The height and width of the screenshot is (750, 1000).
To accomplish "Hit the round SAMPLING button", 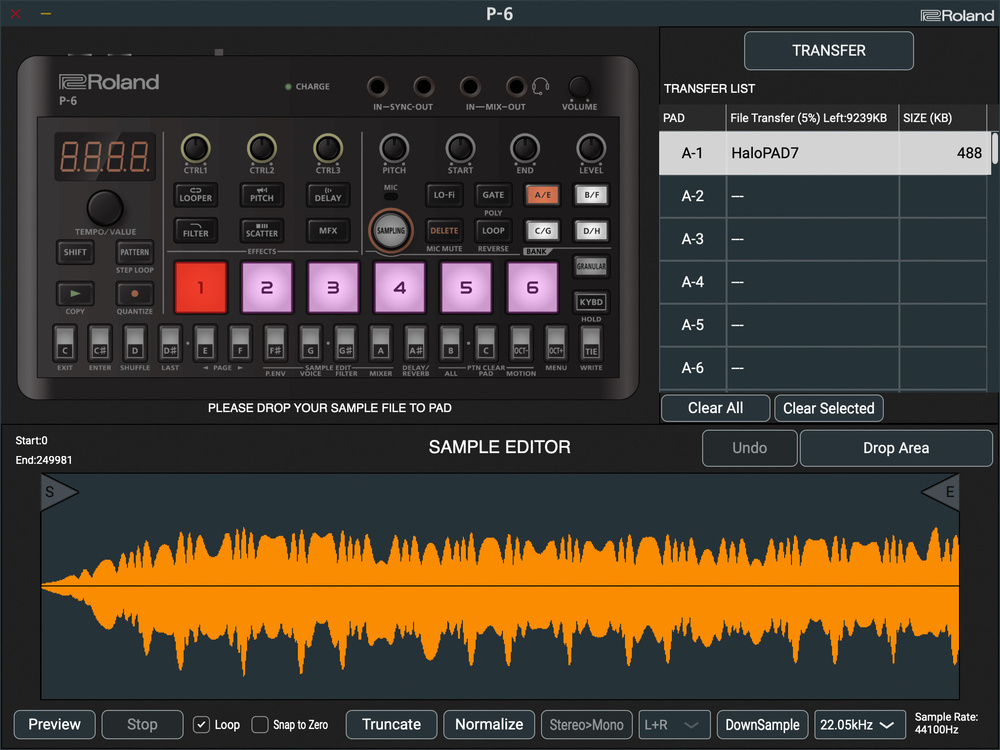I will (x=391, y=231).
